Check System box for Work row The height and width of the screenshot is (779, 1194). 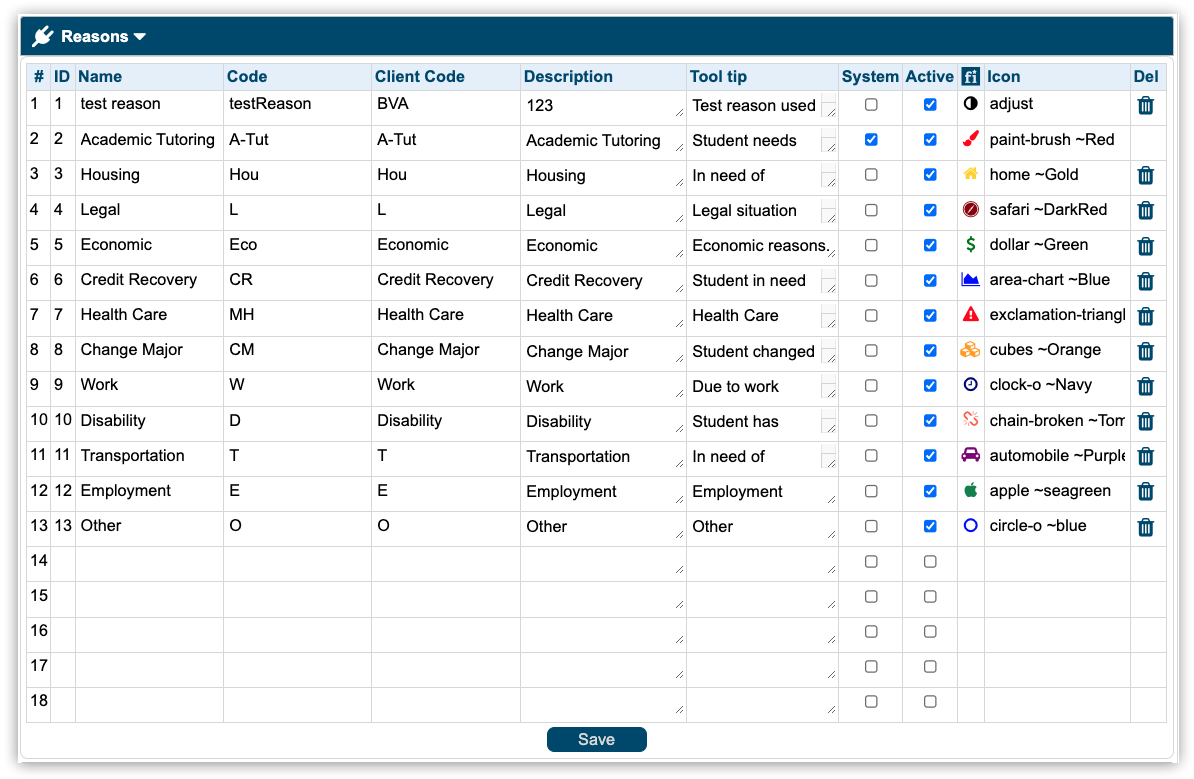(x=871, y=385)
